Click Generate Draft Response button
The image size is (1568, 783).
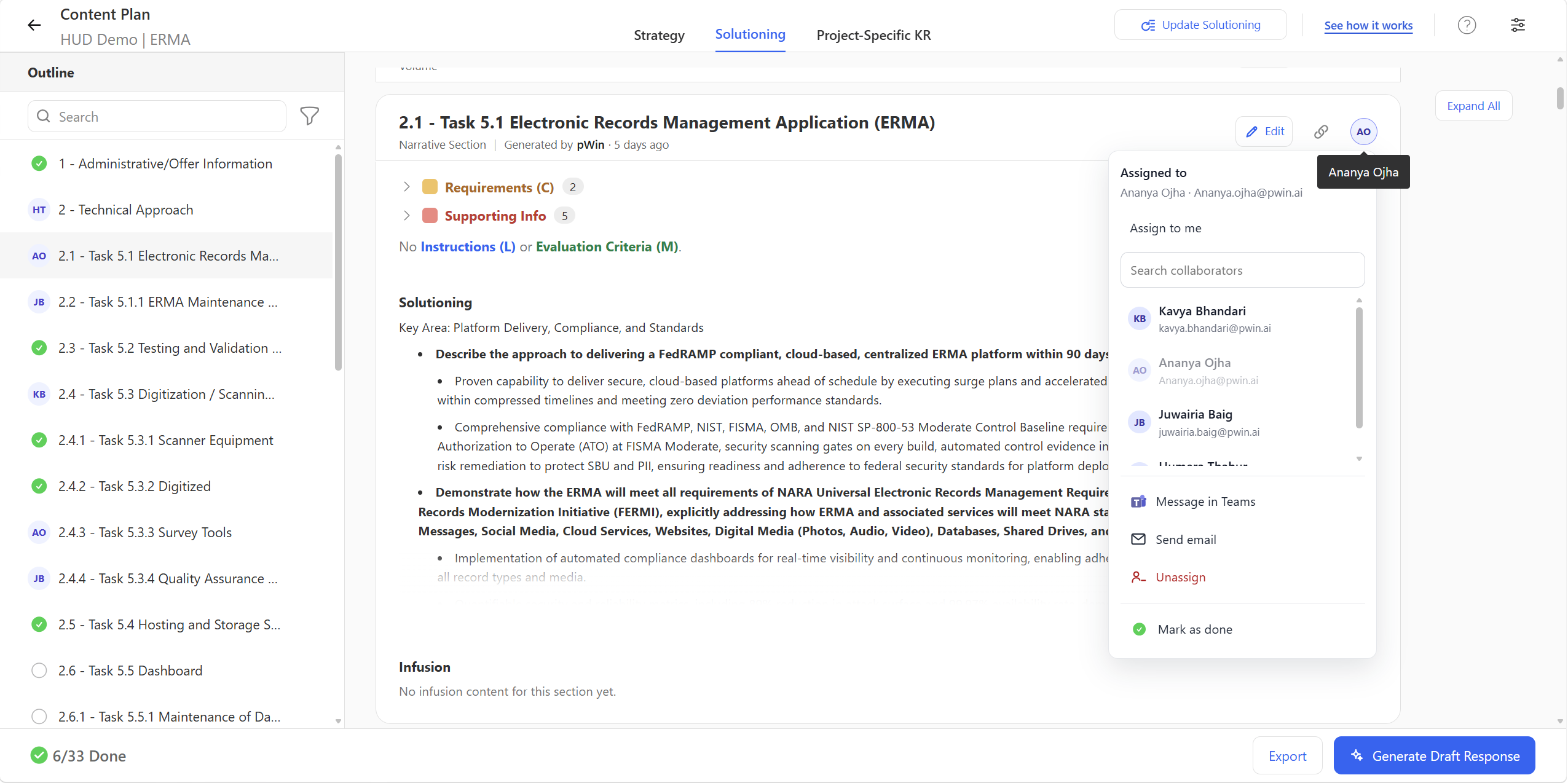click(1434, 755)
